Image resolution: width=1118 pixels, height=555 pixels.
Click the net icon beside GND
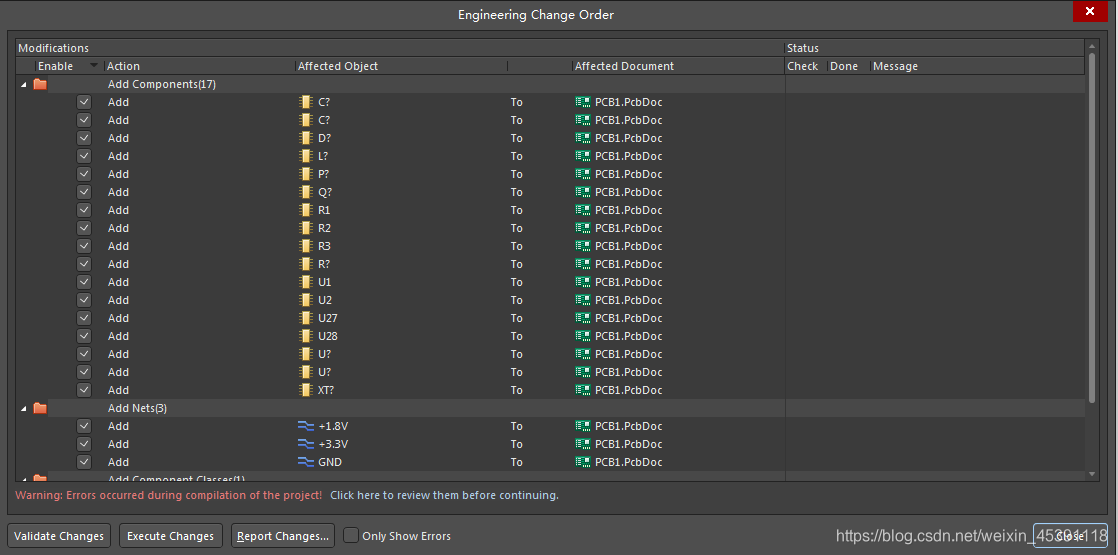tap(306, 462)
